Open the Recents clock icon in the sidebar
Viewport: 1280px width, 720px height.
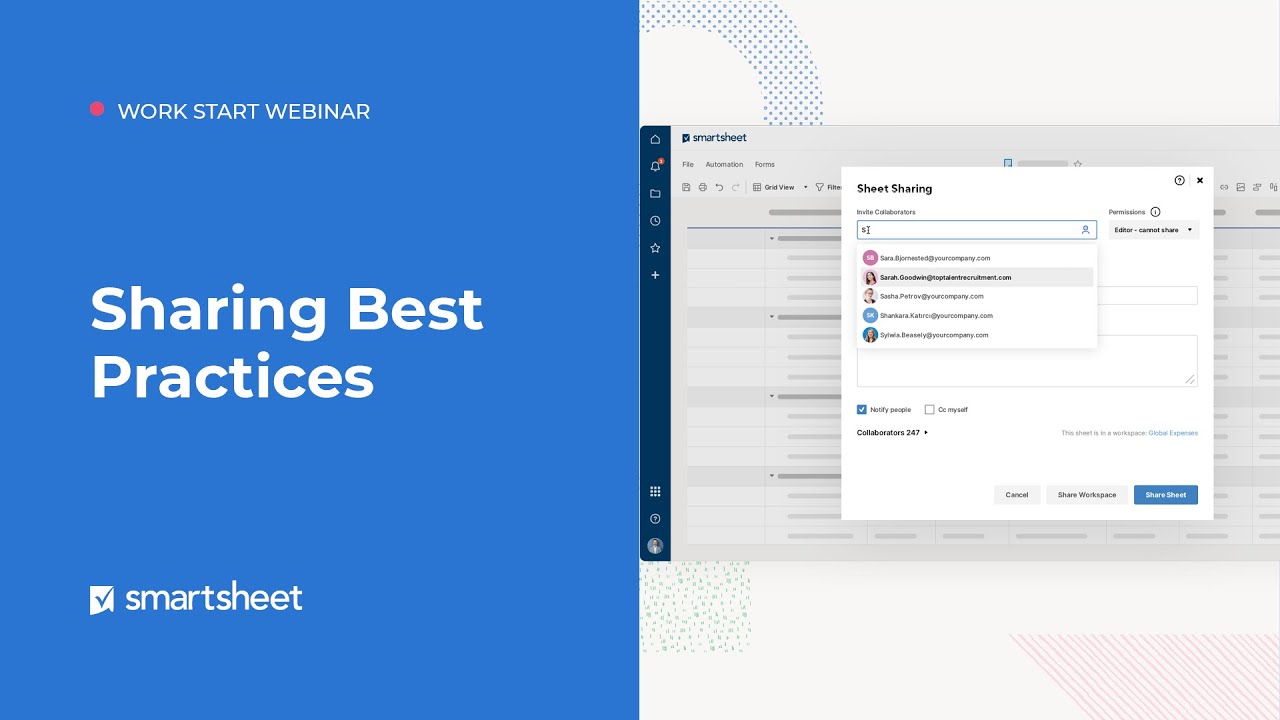pyautogui.click(x=655, y=221)
